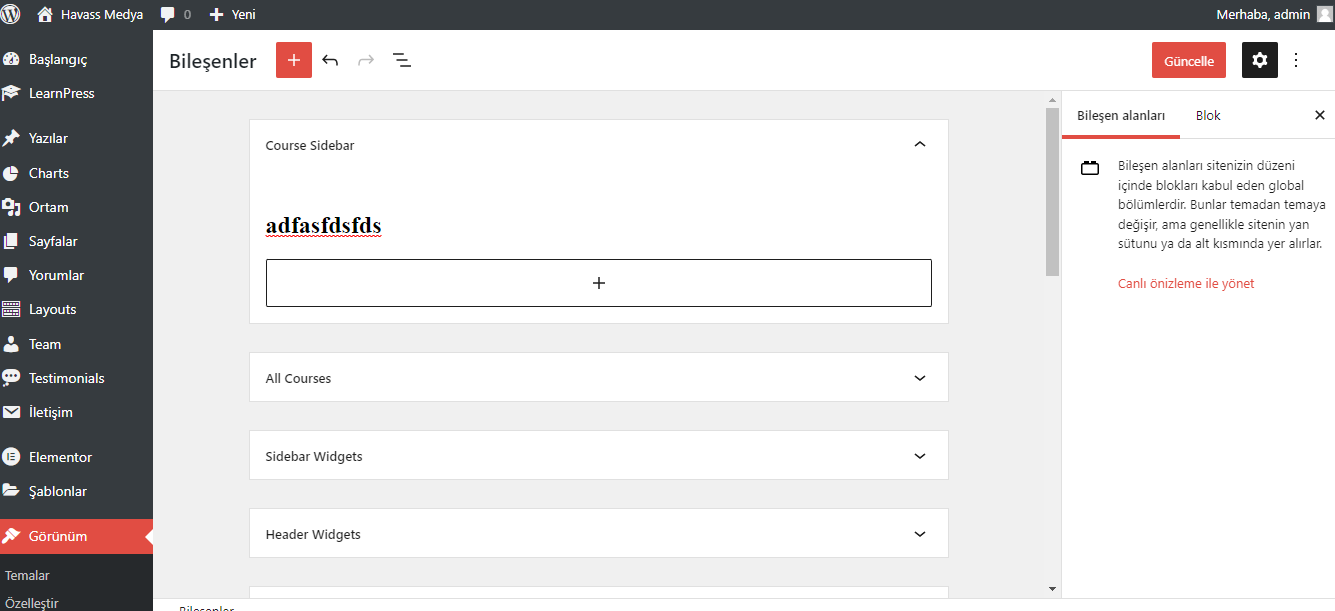
Task: Open the three-dot options menu
Action: (1296, 60)
